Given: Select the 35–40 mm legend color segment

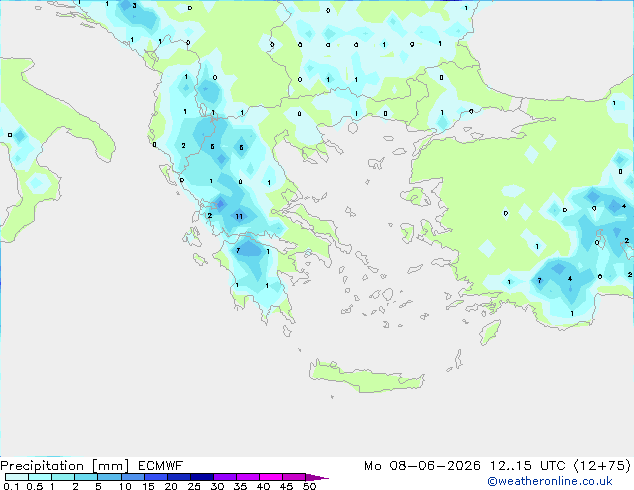Looking at the screenshot, I should coord(248,477).
